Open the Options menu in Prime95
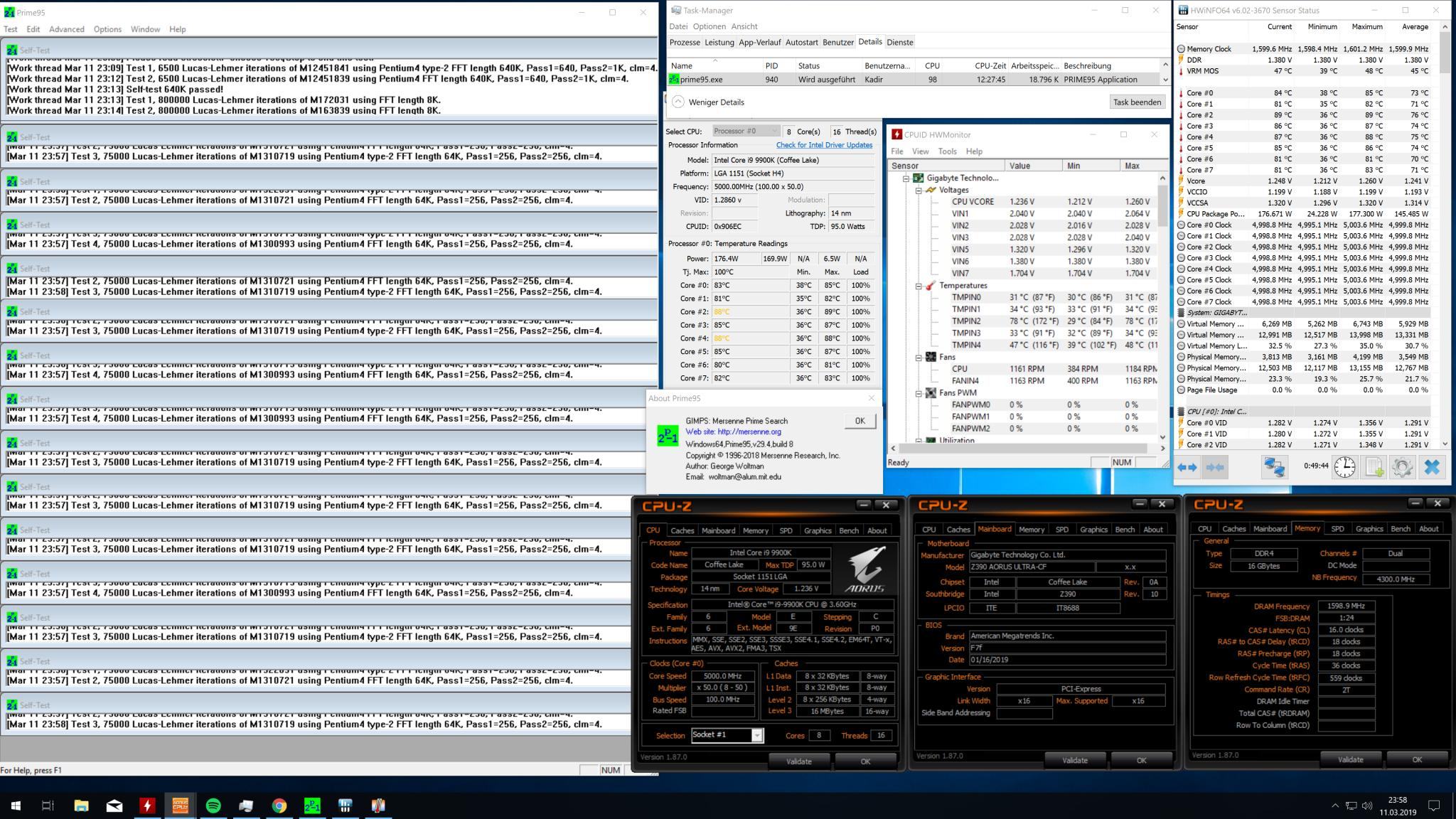The height and width of the screenshot is (819, 1456). pyautogui.click(x=107, y=29)
